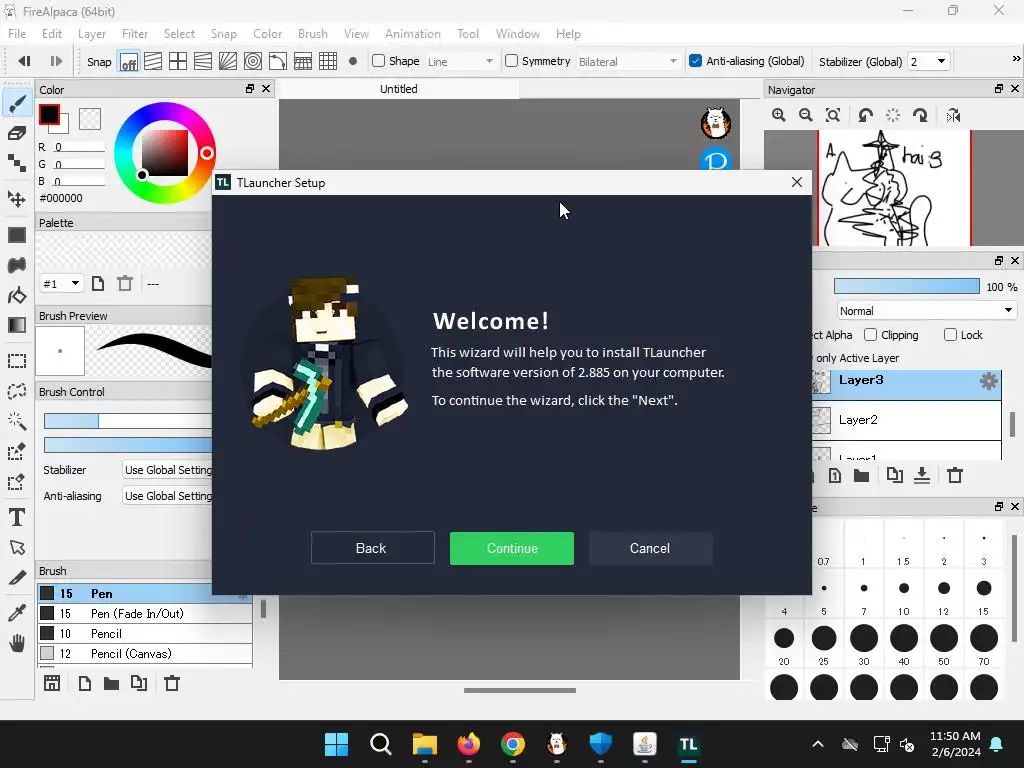Select the Bucket fill tool

click(17, 295)
